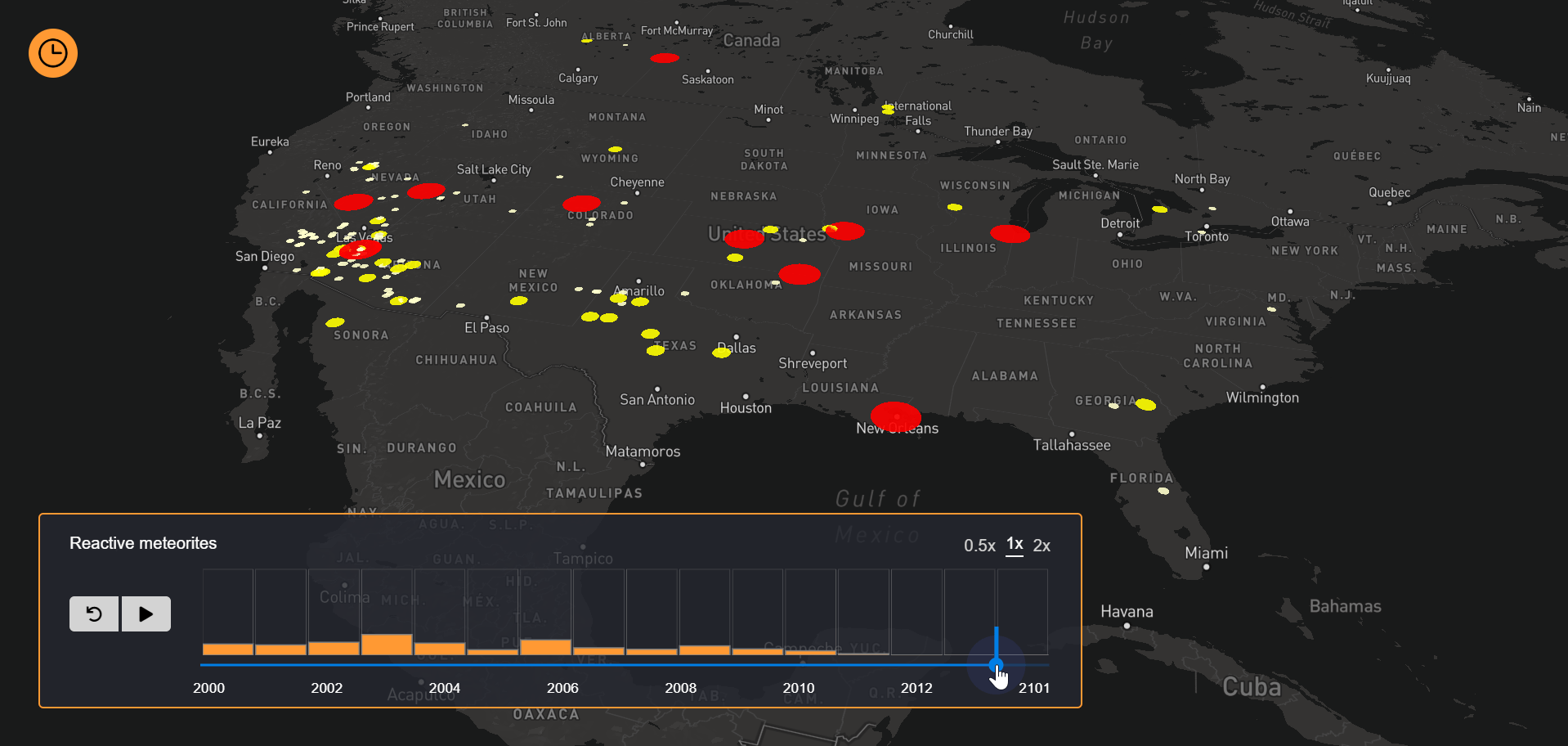
Task: Switch playback speed to 2x
Action: tap(1042, 546)
